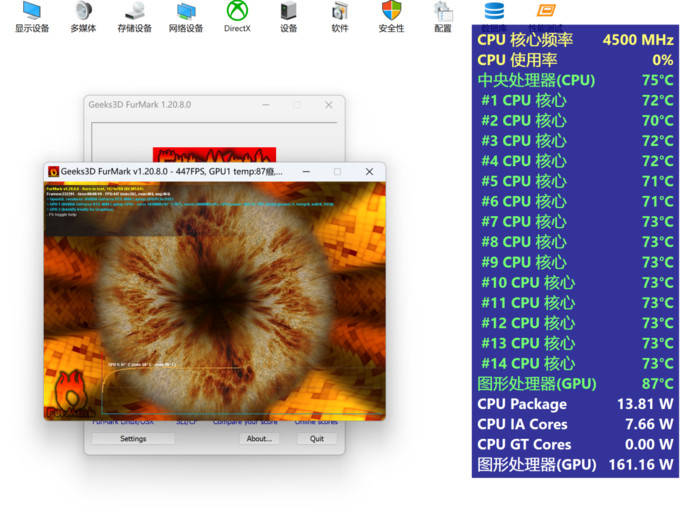Click the Quit button in FurMark launcher

[317, 439]
